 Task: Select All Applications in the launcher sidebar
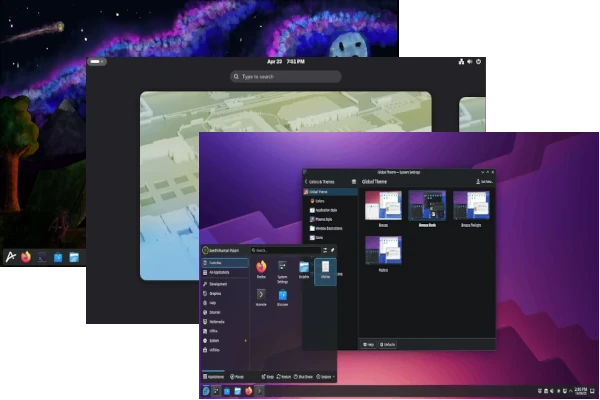225,273
